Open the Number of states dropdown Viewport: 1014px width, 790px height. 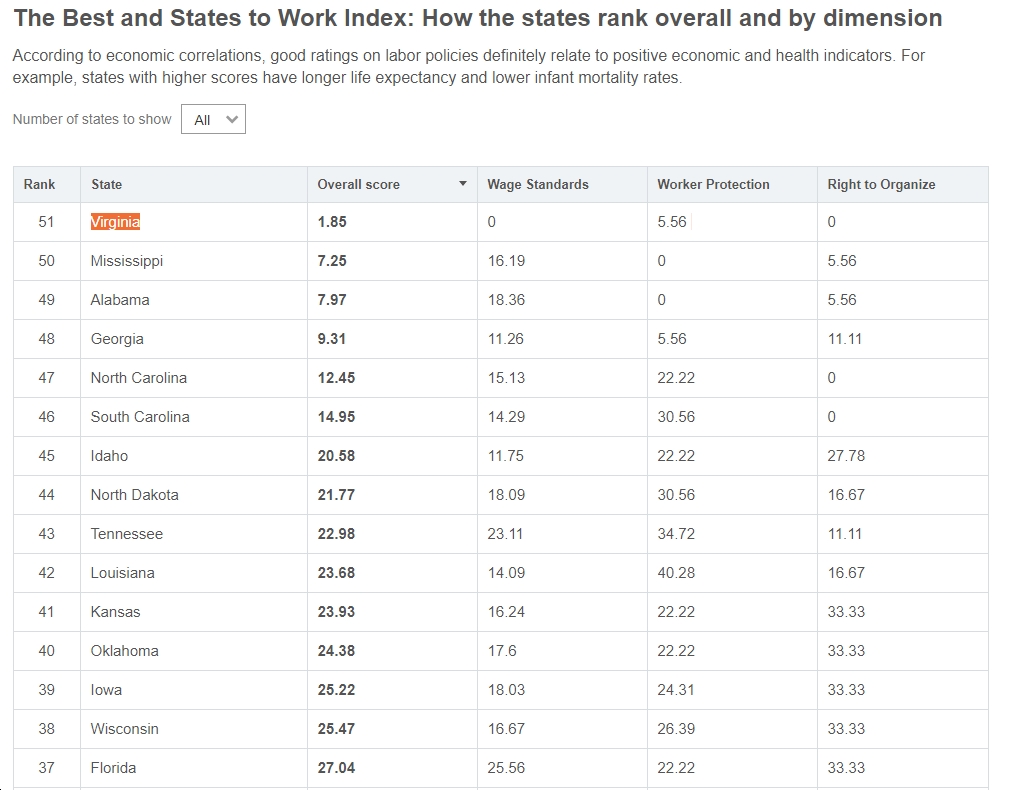point(213,120)
